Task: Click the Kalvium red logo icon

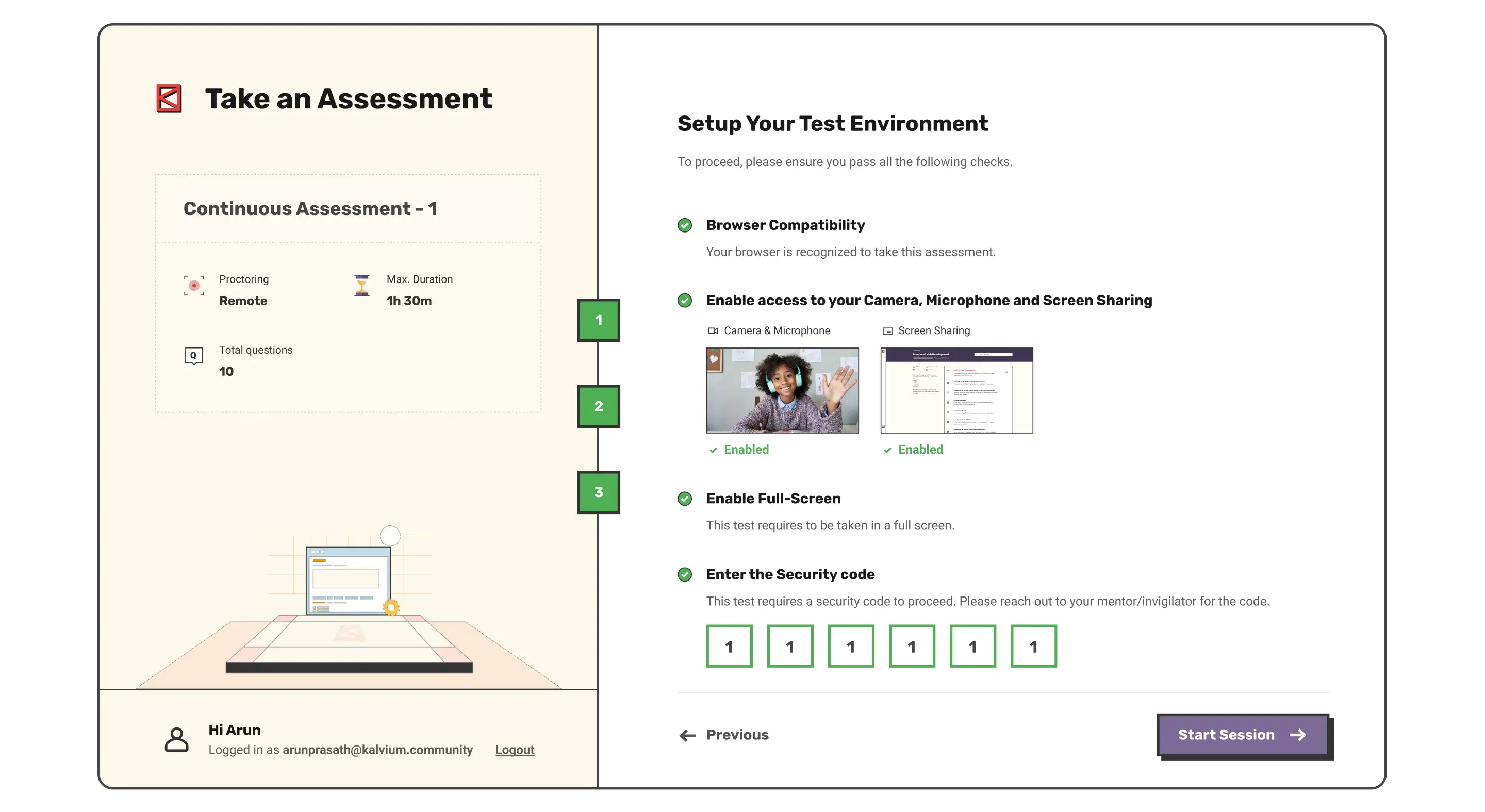Action: point(169,98)
